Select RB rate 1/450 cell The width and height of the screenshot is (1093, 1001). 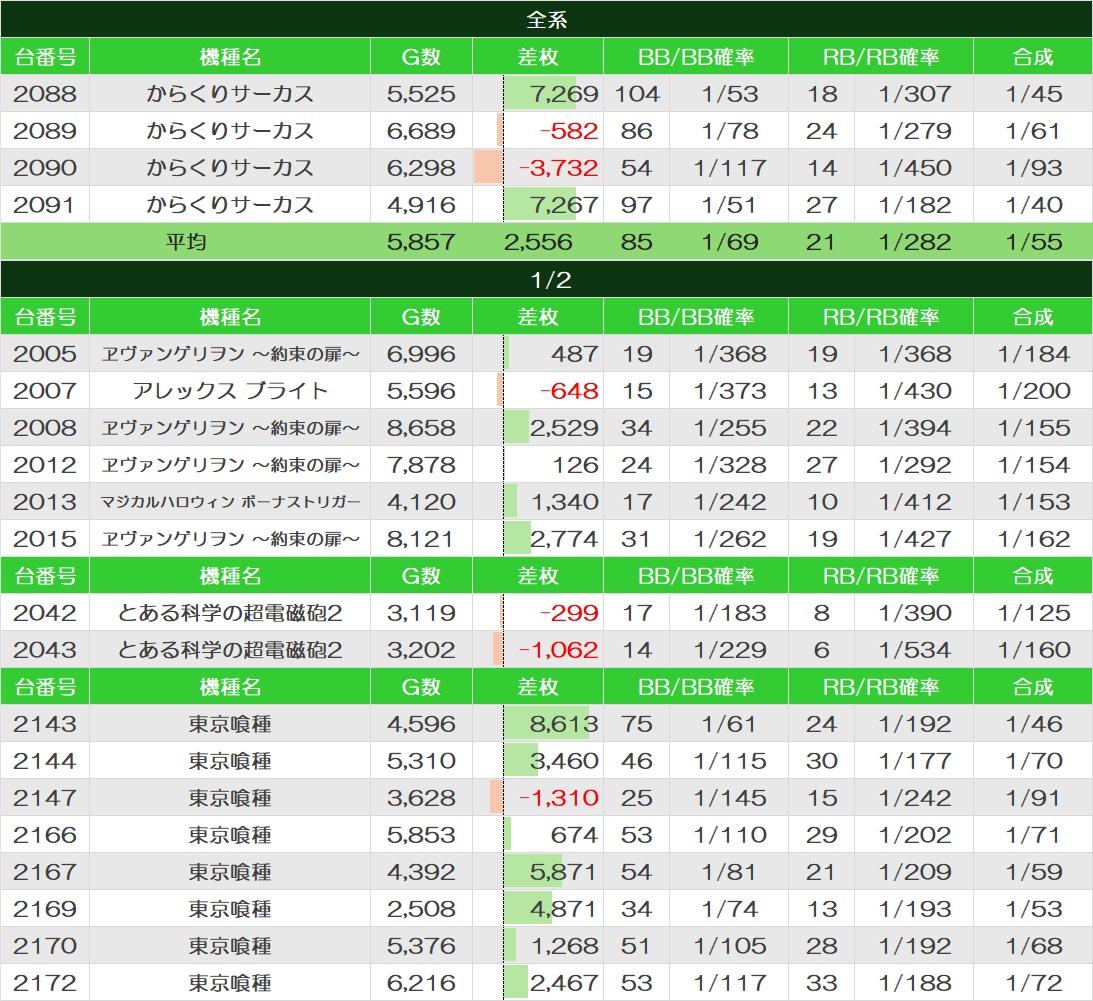coord(915,167)
